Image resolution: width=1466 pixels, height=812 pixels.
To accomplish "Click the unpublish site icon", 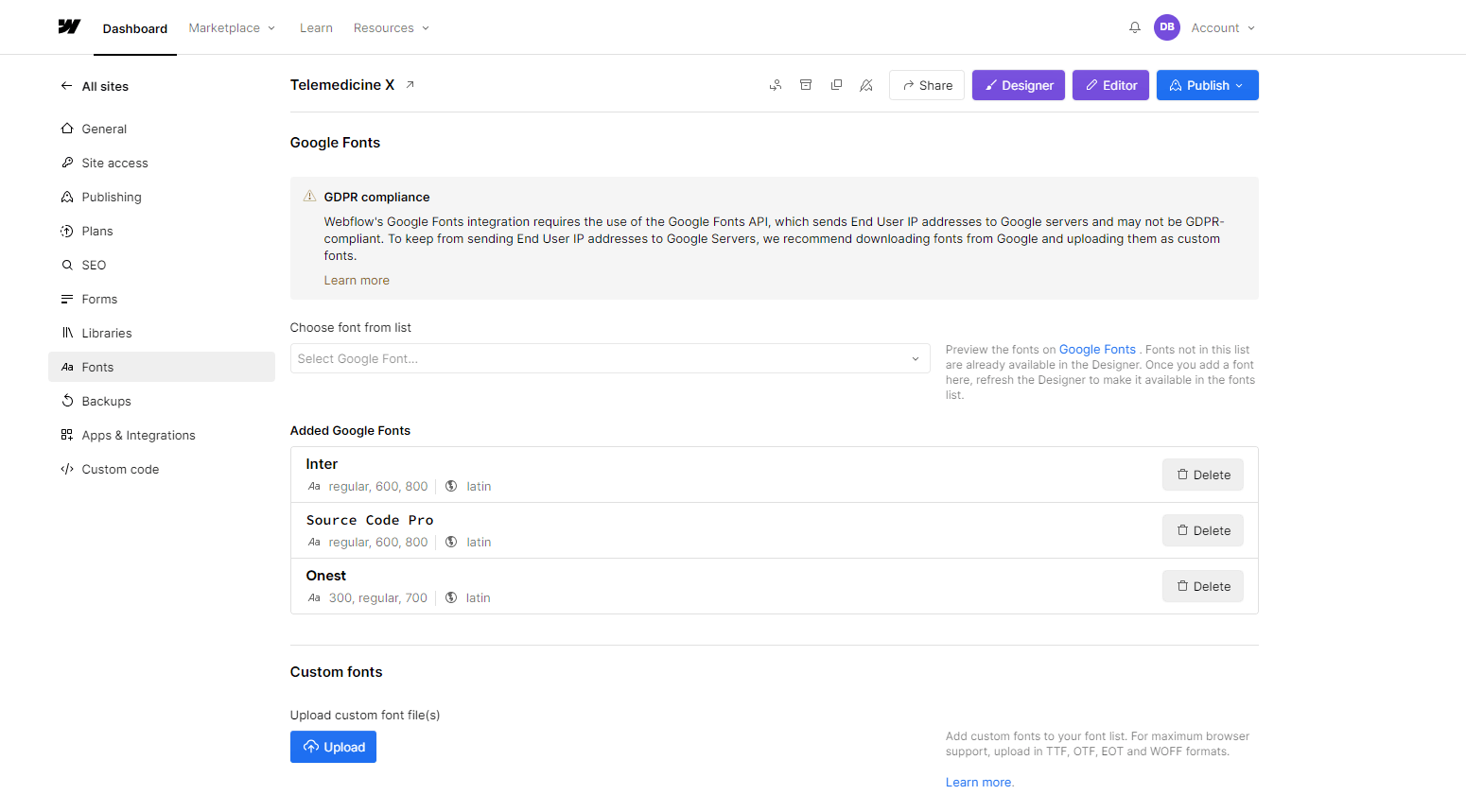I will click(x=866, y=85).
